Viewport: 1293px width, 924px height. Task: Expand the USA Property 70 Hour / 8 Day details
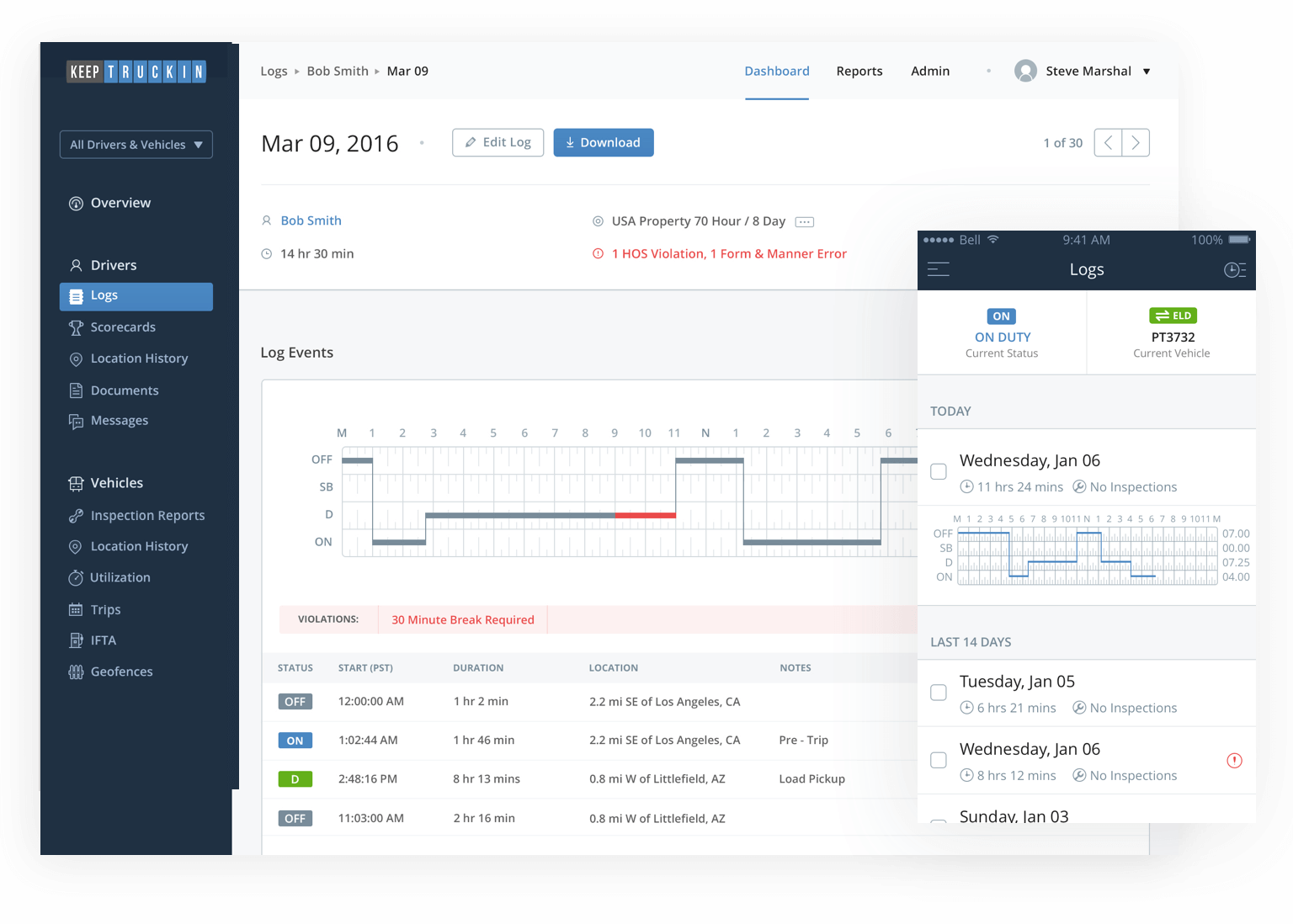804,221
